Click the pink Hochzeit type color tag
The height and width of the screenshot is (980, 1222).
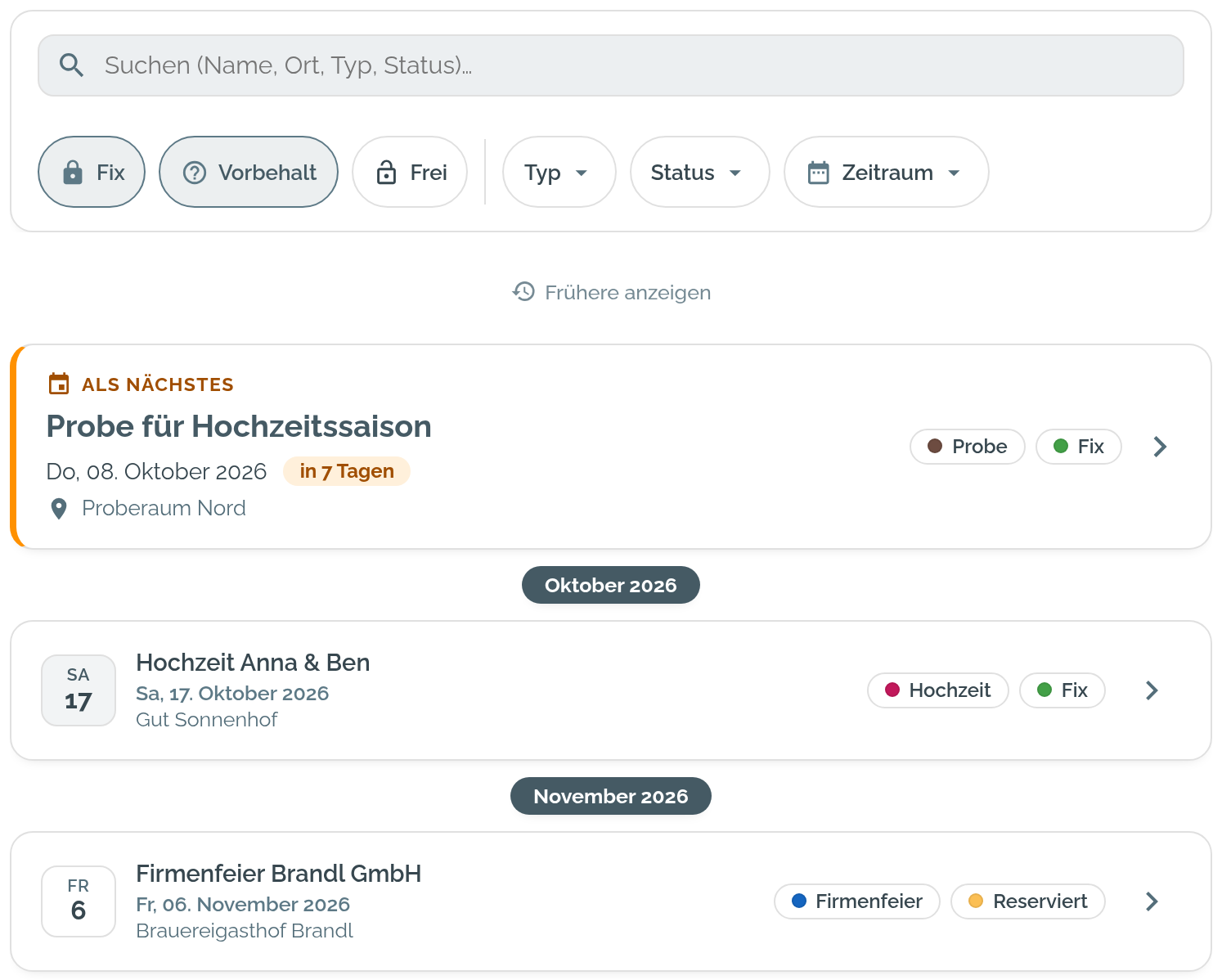point(938,690)
